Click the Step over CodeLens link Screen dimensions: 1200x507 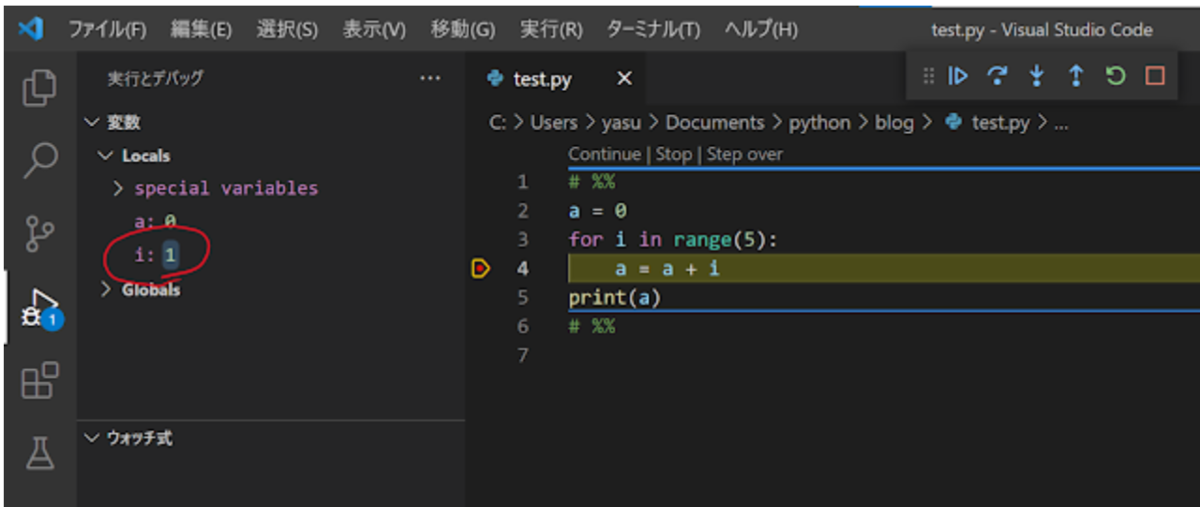pos(744,154)
